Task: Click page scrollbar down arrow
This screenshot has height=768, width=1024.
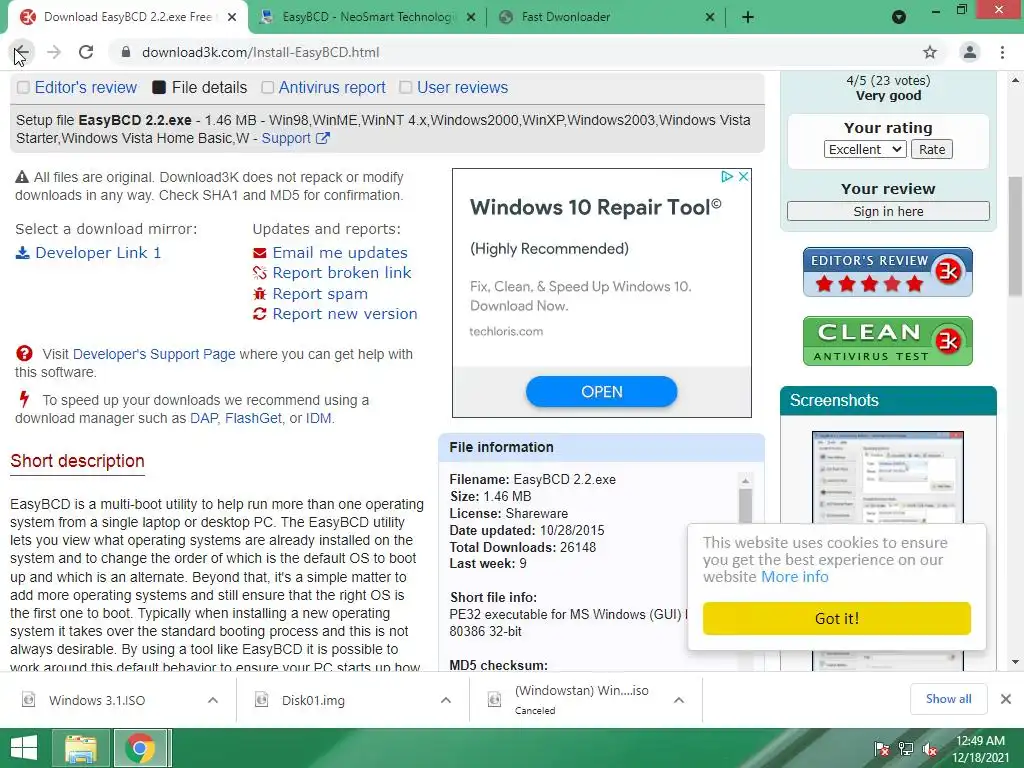Action: tap(1016, 662)
